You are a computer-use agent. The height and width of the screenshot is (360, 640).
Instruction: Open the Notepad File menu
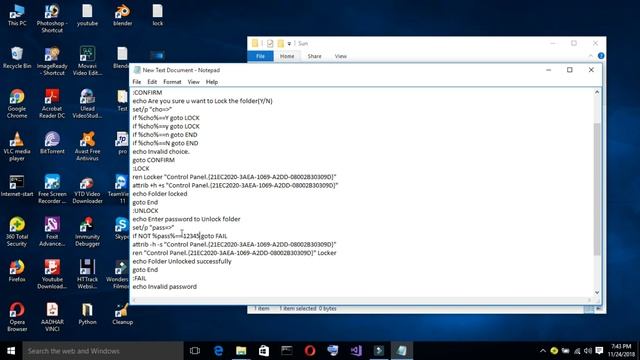click(x=137, y=82)
